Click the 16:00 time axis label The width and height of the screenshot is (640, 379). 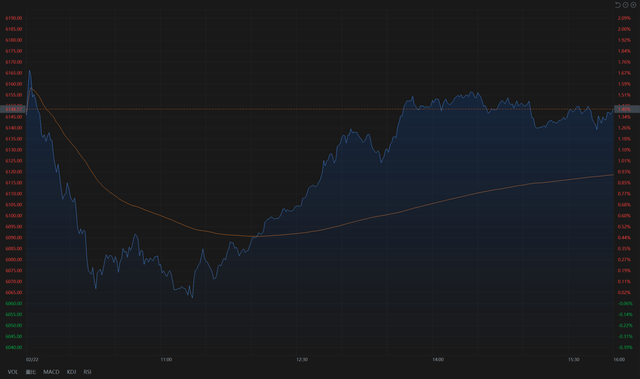[x=619, y=359]
